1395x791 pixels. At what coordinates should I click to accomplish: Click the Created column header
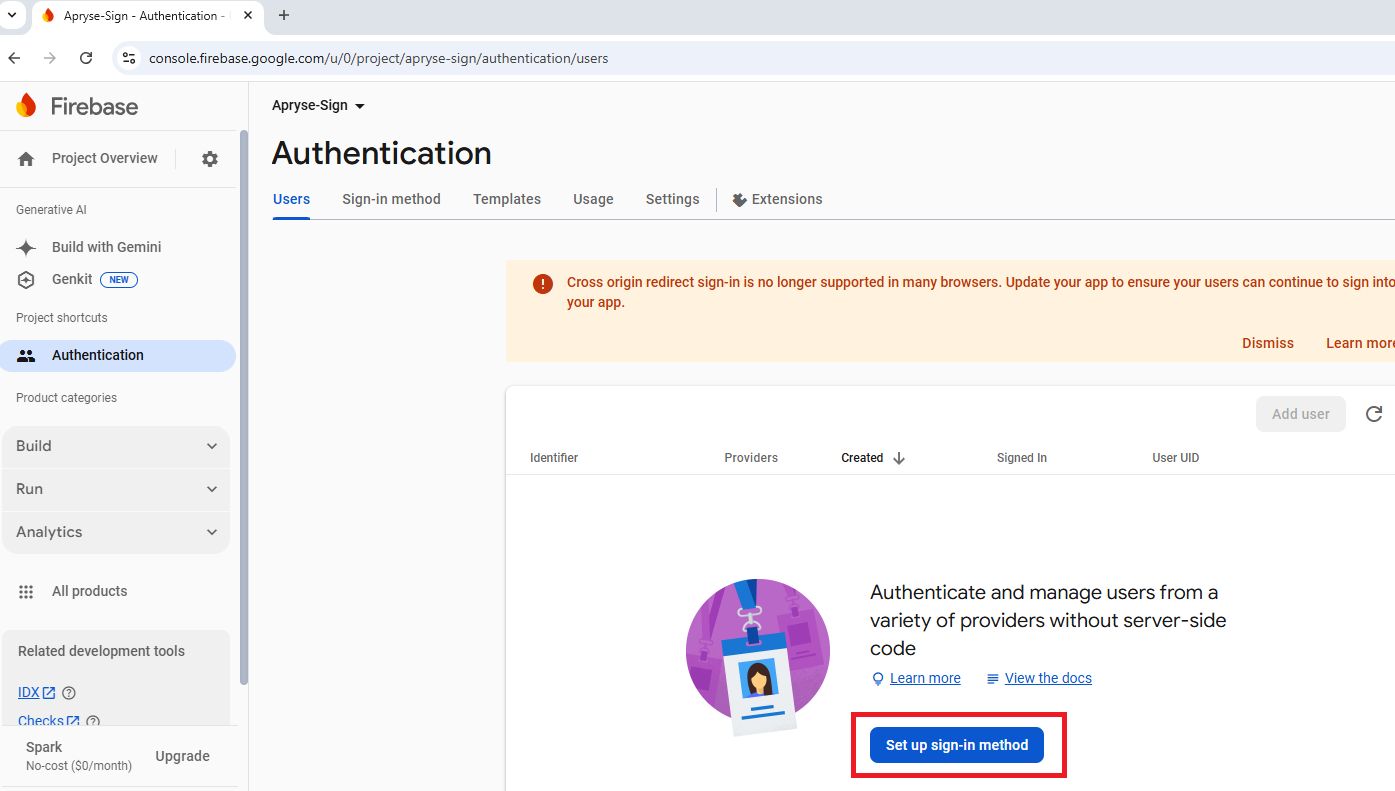862,458
